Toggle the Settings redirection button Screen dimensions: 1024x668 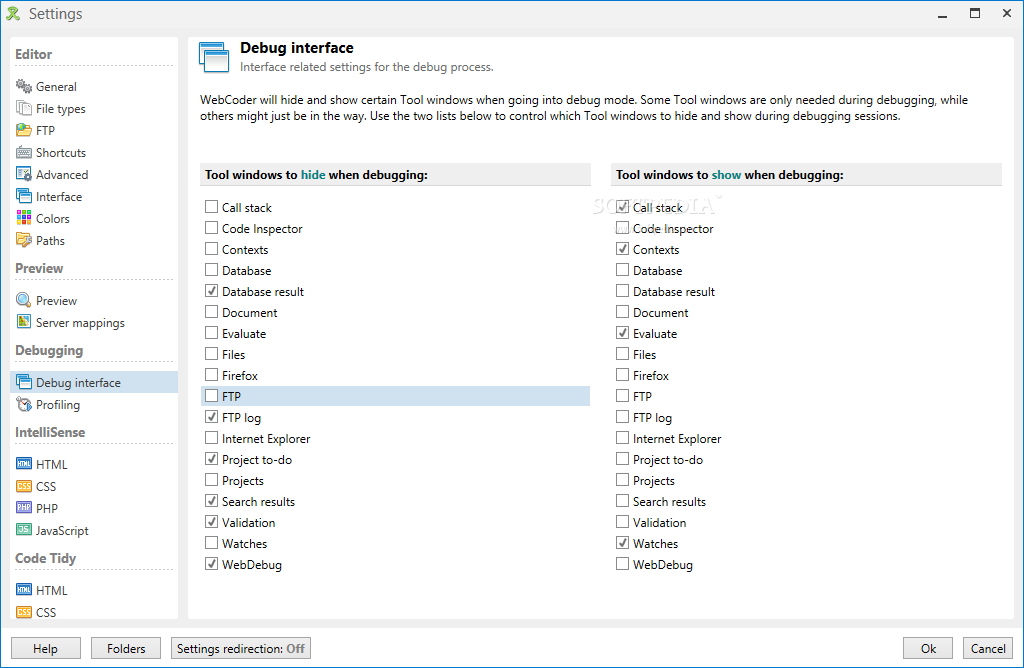pyautogui.click(x=241, y=648)
